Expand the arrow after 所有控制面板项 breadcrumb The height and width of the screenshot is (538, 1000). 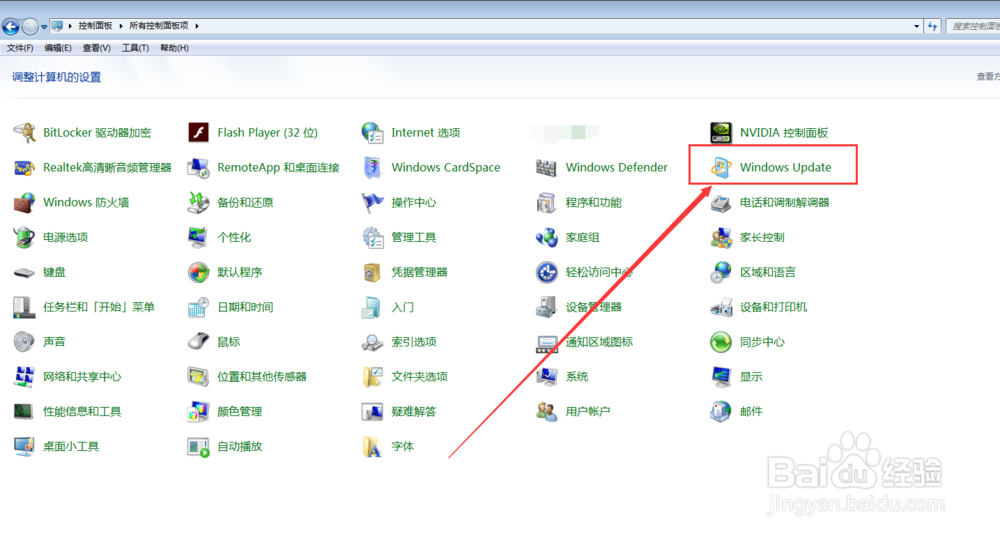(197, 26)
